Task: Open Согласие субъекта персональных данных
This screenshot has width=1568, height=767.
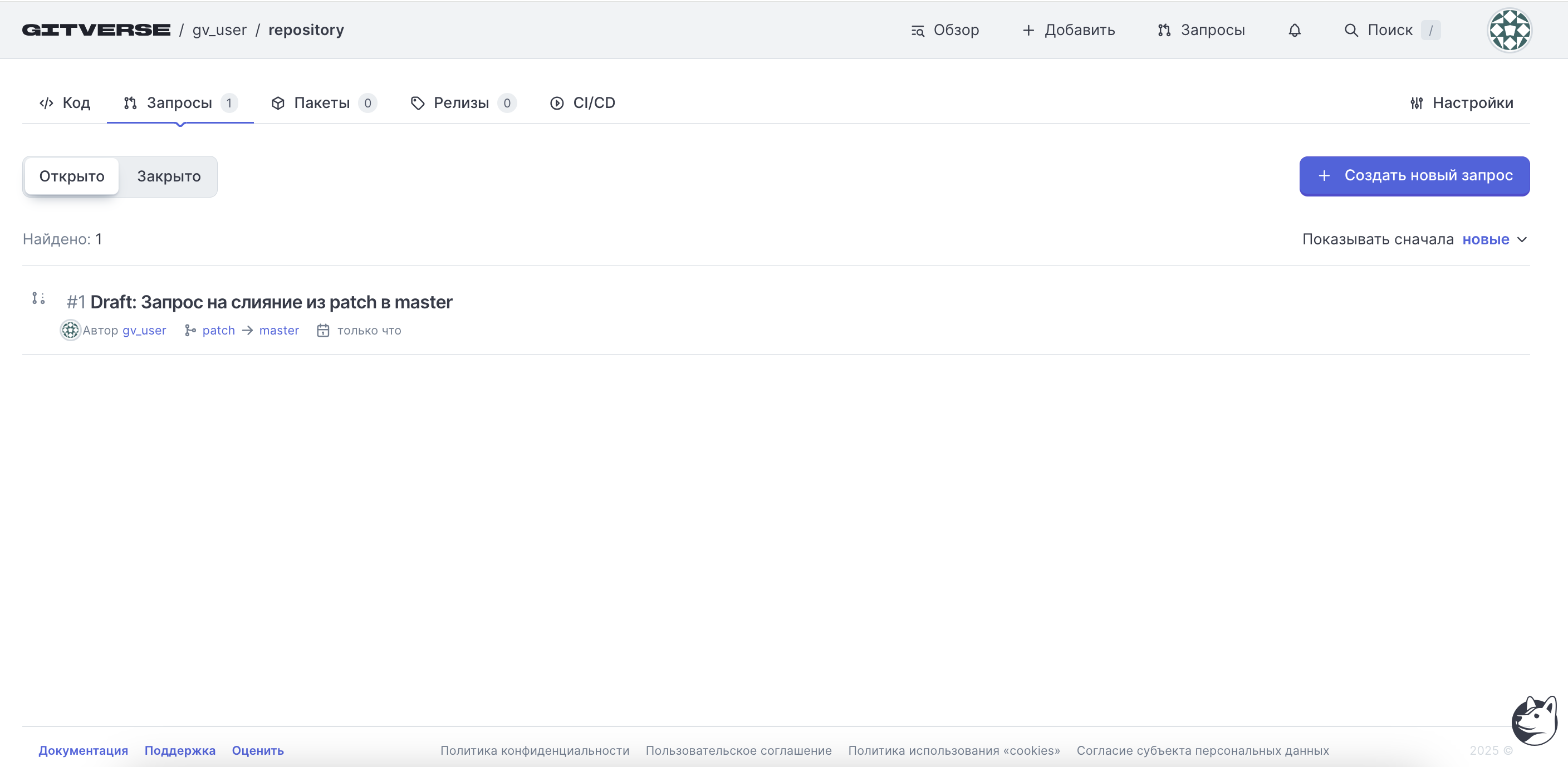Action: pyautogui.click(x=1203, y=750)
